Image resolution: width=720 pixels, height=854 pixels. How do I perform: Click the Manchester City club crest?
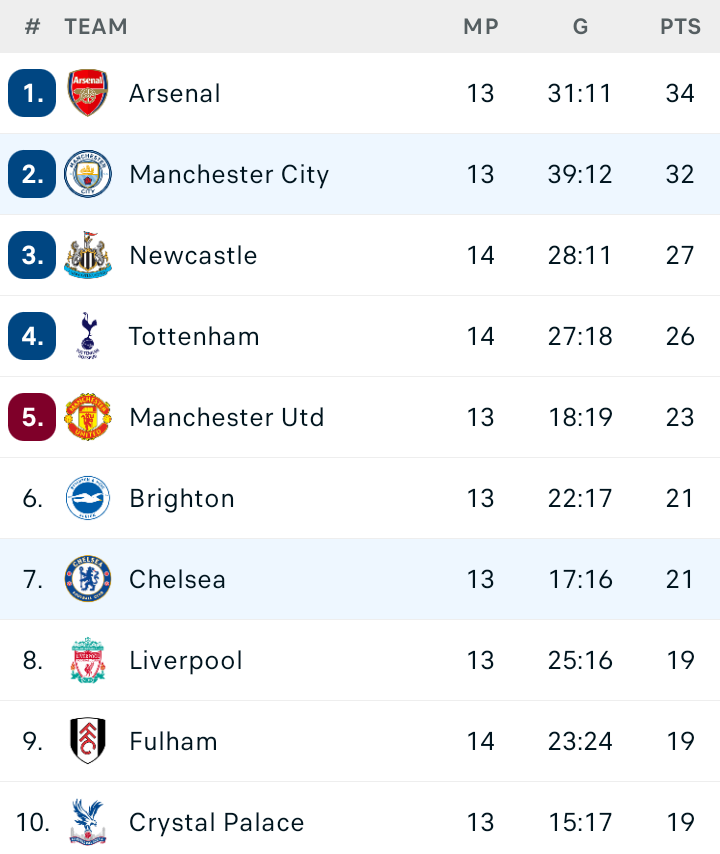[88, 174]
